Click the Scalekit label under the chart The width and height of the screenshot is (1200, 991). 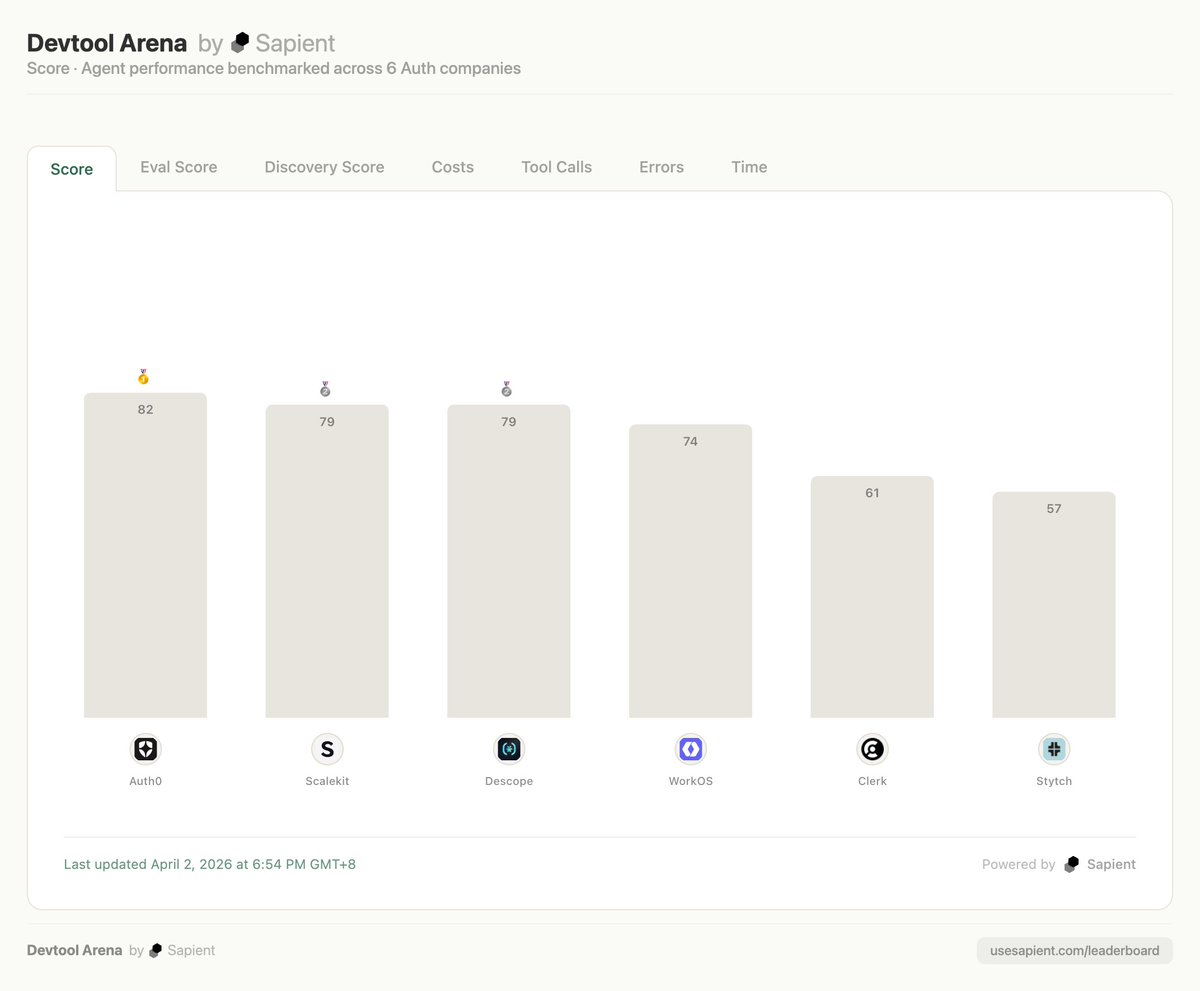tap(327, 781)
